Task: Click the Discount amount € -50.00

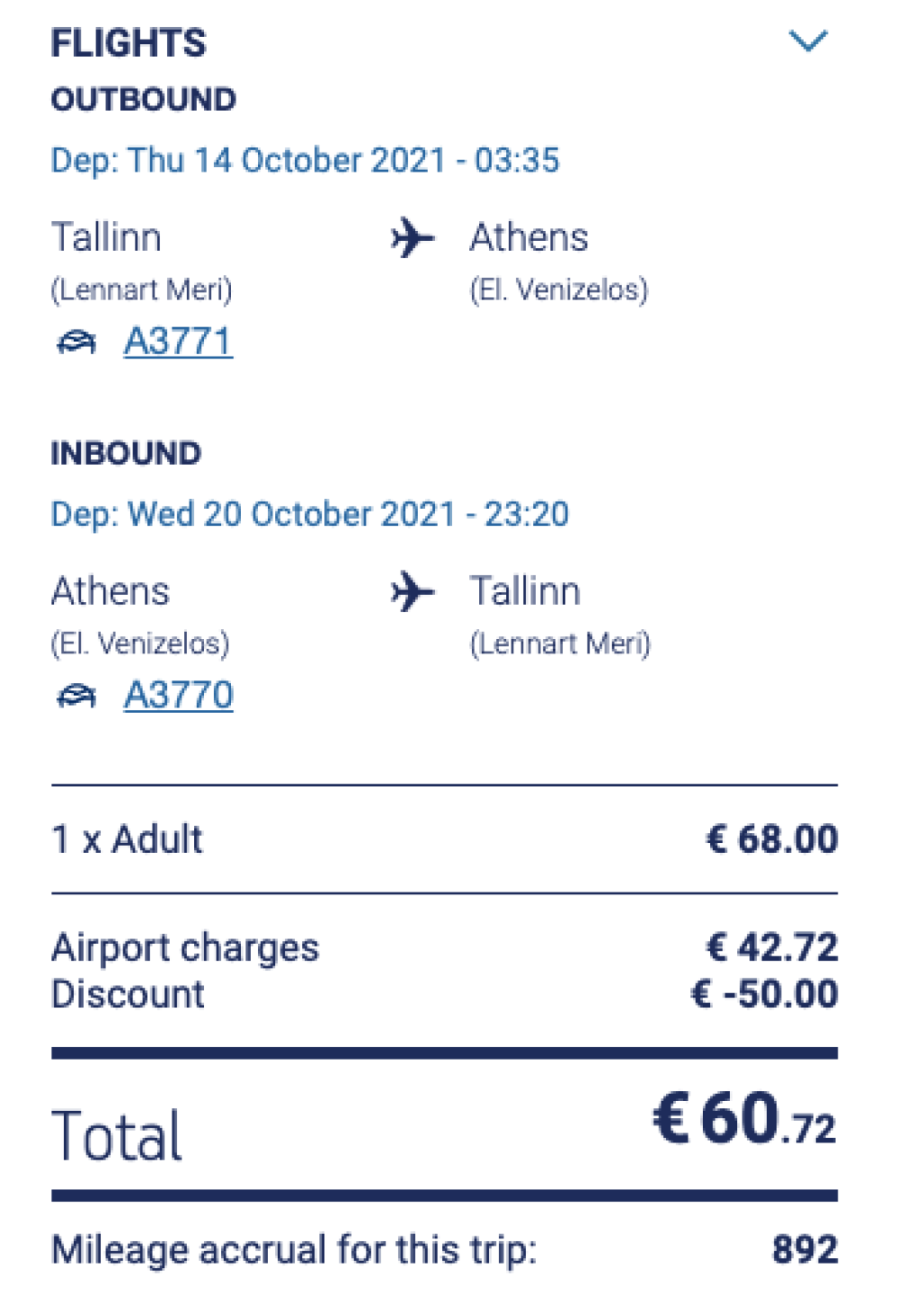Action: click(x=764, y=994)
